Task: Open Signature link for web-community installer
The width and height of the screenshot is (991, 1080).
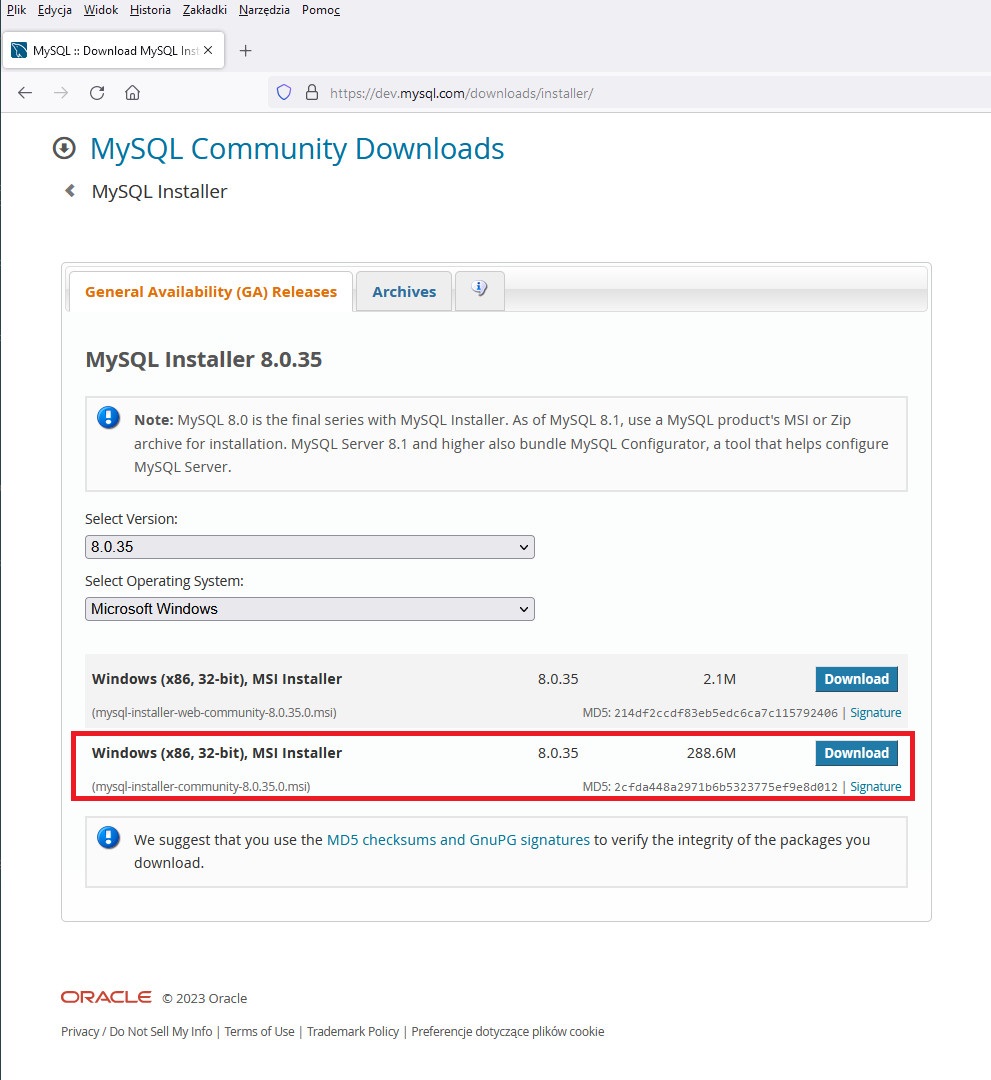Action: 875,712
